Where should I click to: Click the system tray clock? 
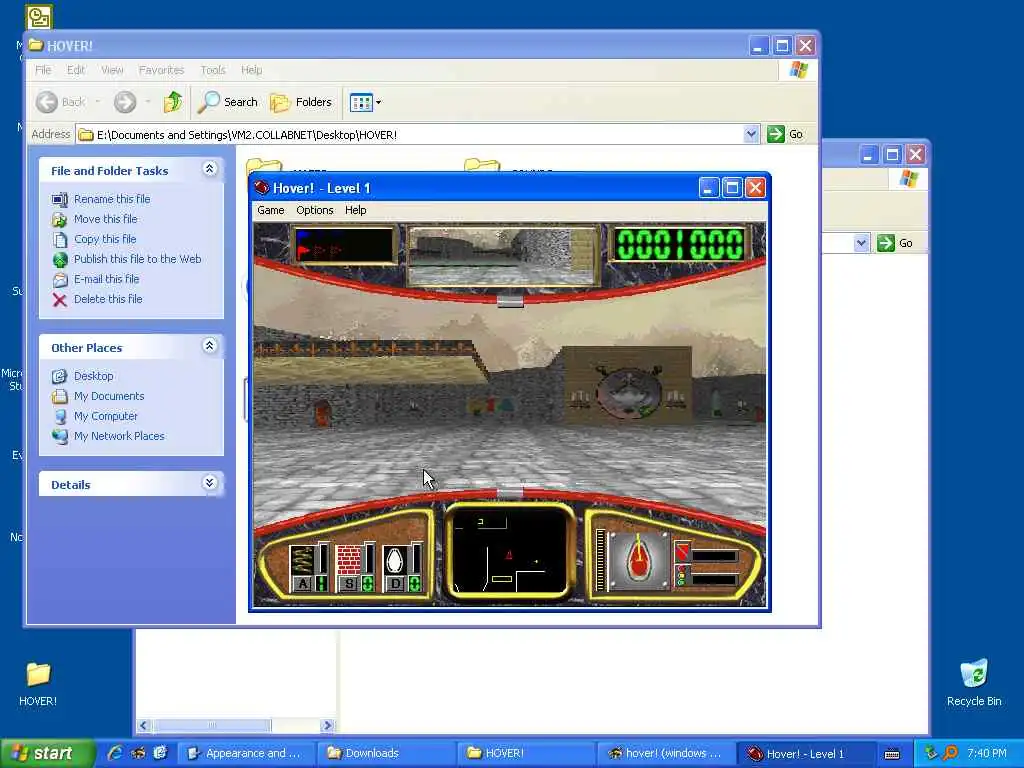(x=987, y=753)
